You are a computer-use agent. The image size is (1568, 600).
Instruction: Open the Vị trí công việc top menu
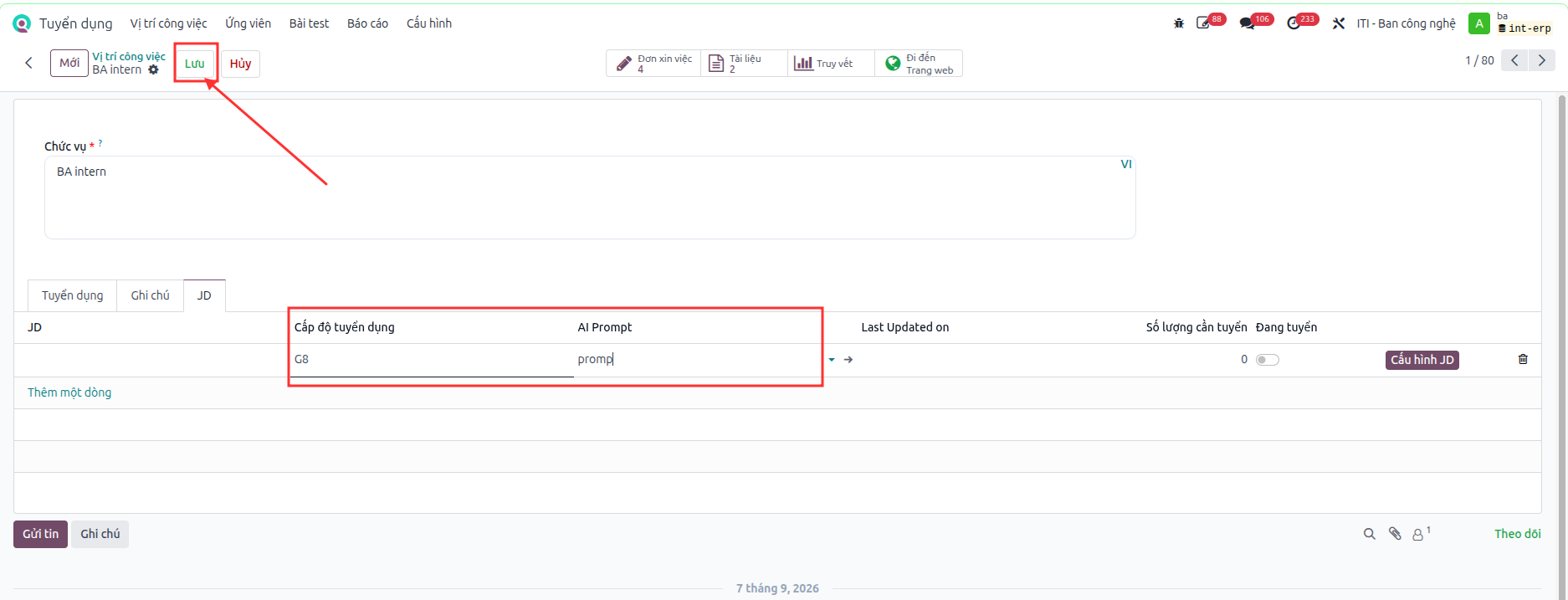(x=168, y=23)
